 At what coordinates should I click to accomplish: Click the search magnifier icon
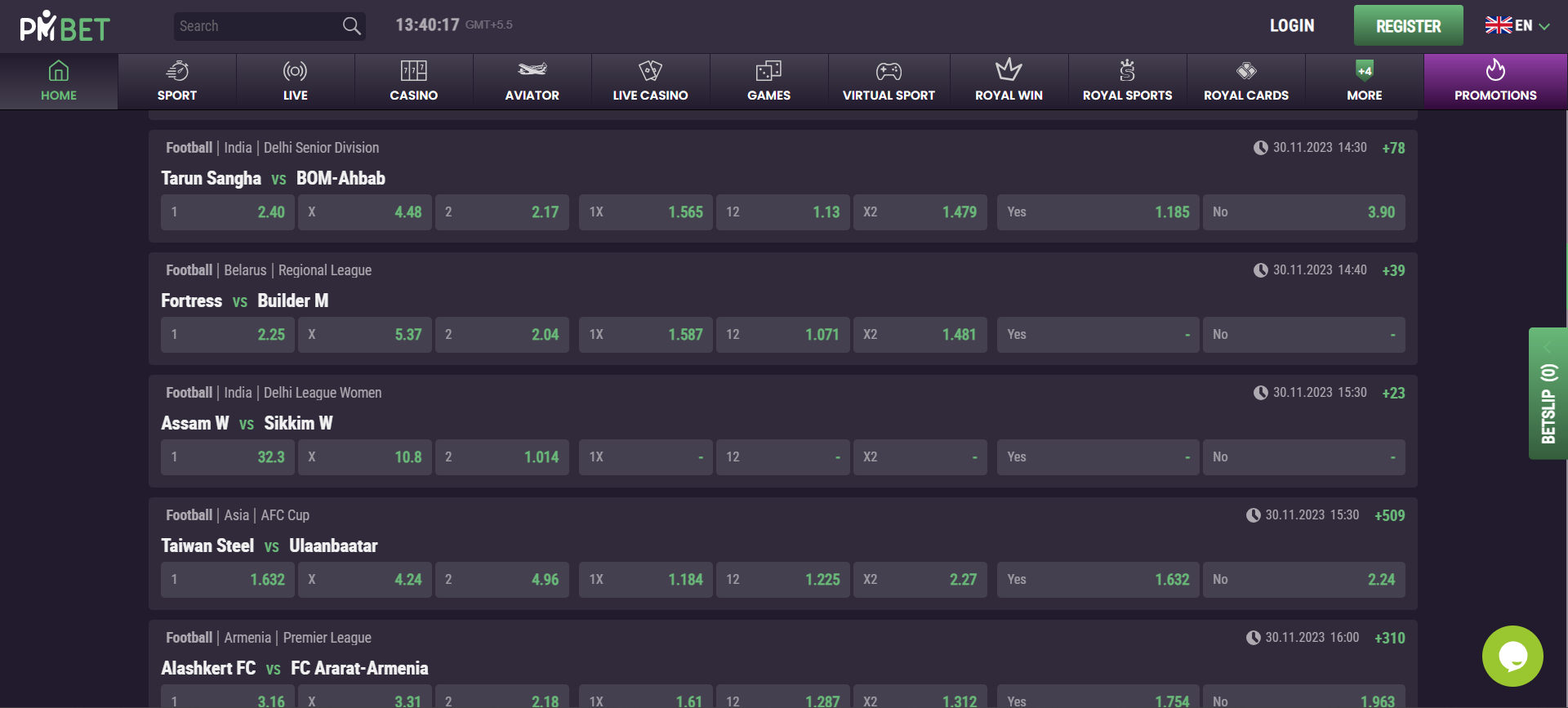coord(351,26)
